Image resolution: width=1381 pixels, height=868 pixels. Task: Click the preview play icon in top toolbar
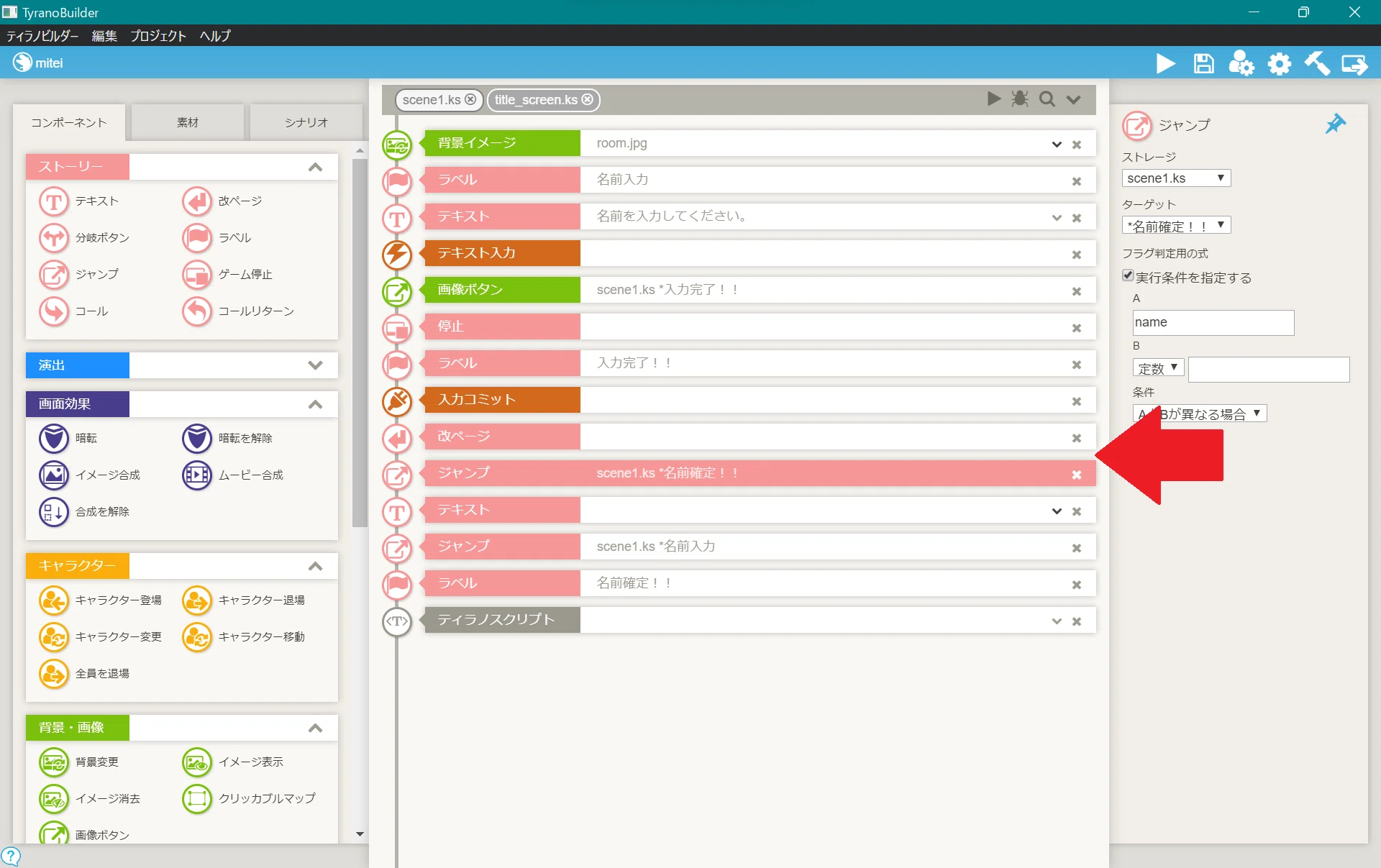[1165, 64]
